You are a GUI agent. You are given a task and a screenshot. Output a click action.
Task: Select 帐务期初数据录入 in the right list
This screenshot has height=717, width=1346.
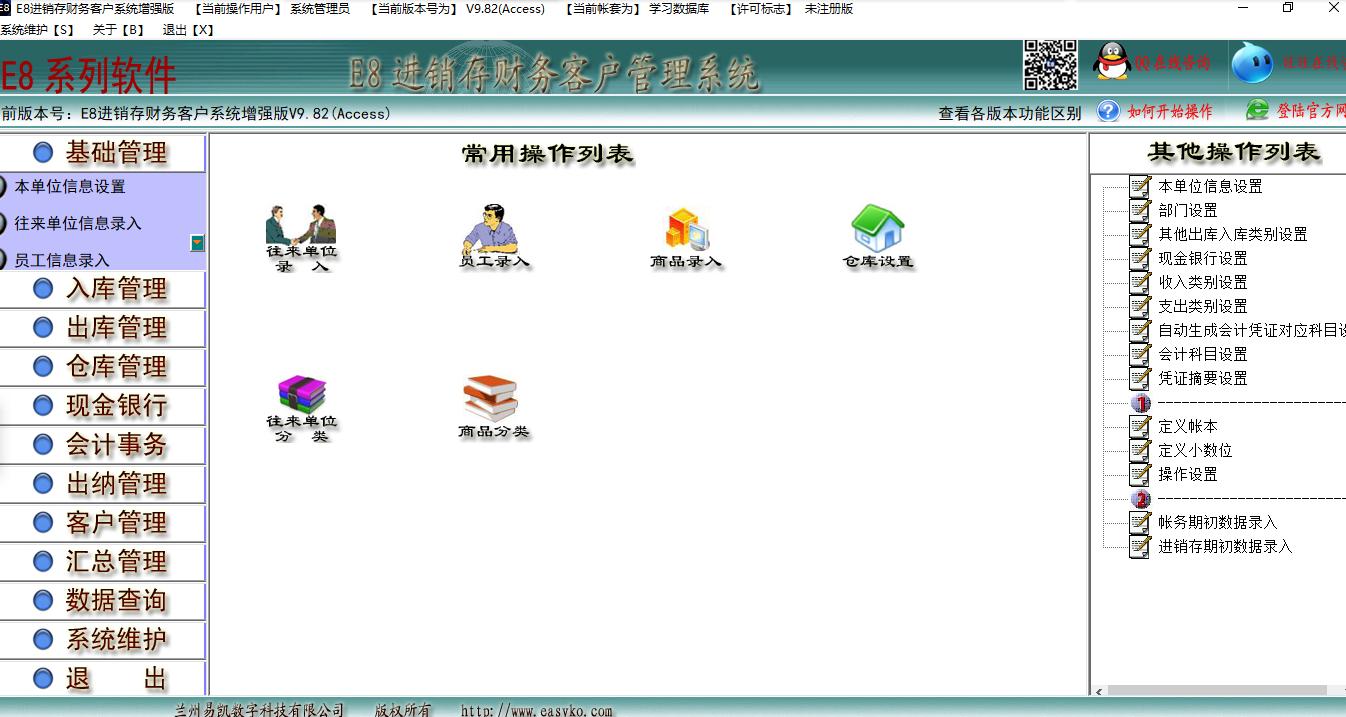click(x=1217, y=522)
